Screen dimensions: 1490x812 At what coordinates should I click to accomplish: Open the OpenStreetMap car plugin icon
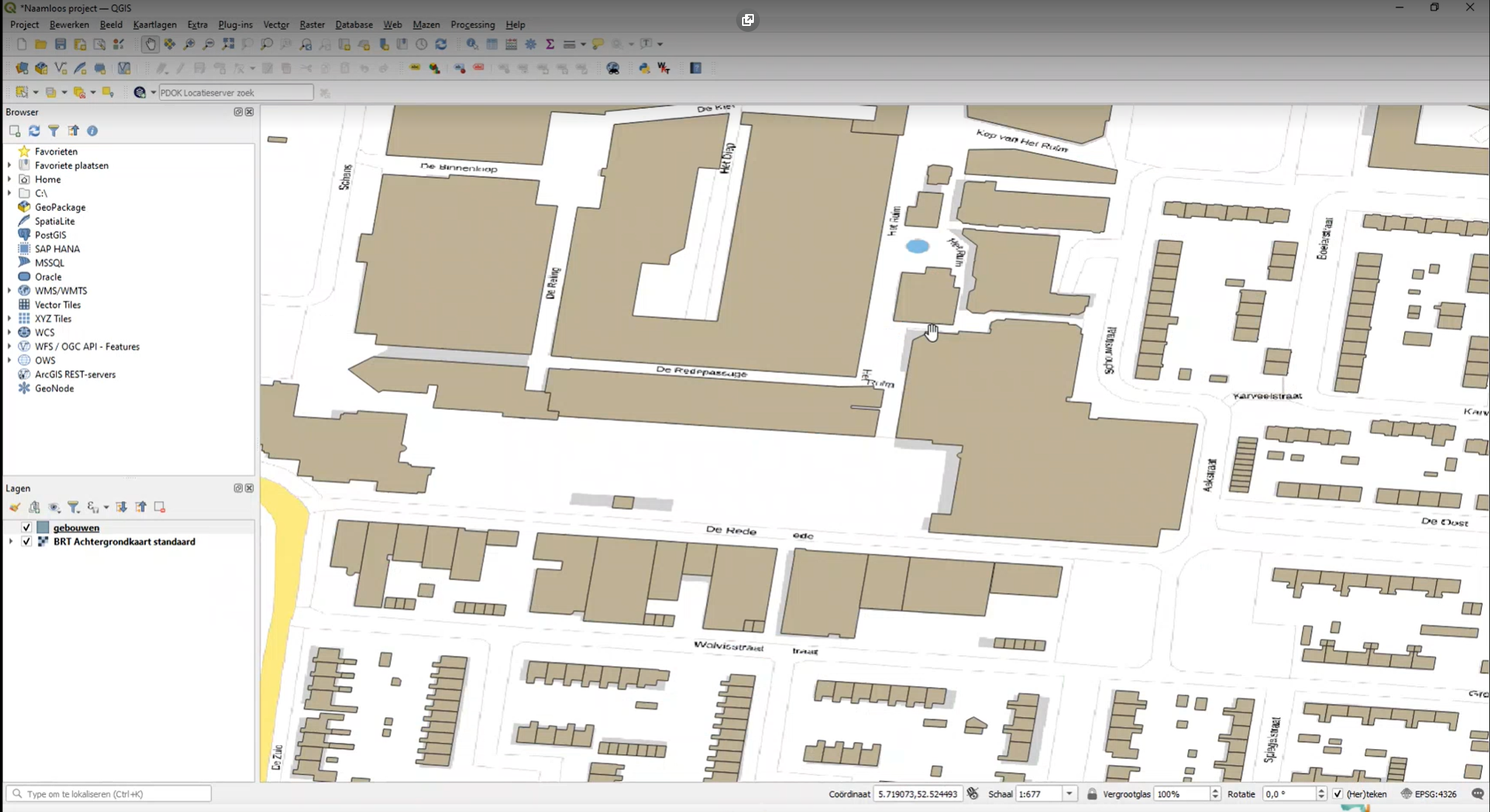coord(613,68)
